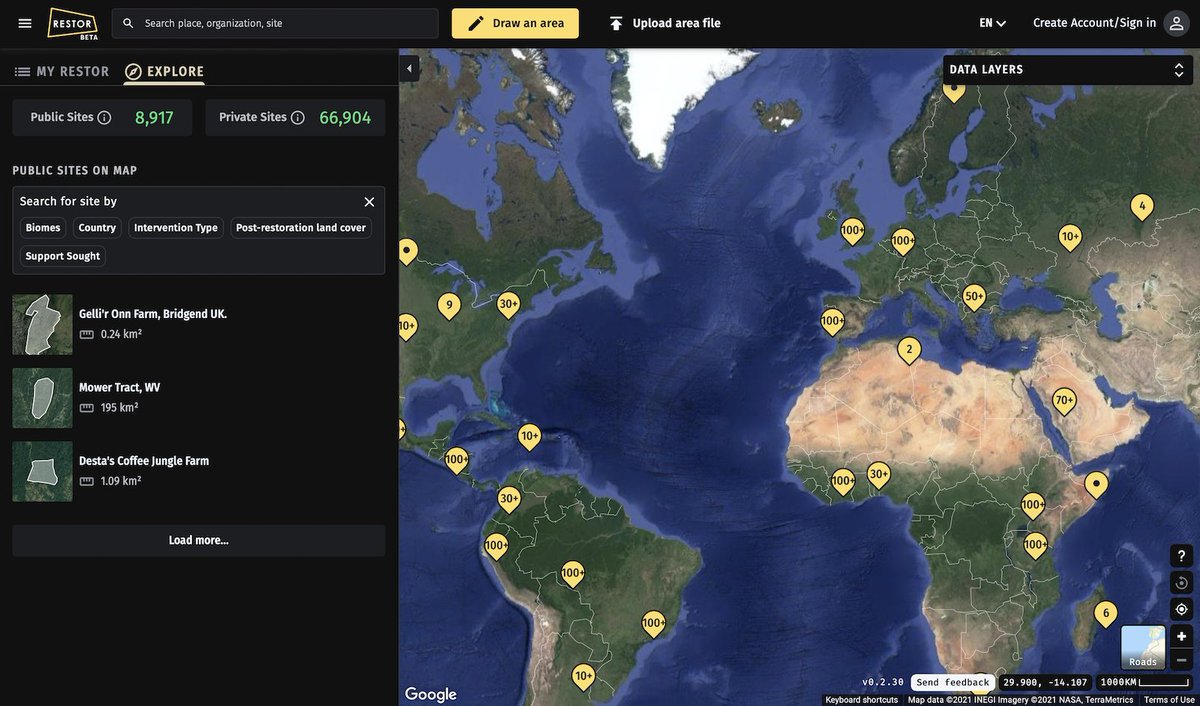Click Draw an area button
This screenshot has width=1200, height=706.
tap(515, 23)
